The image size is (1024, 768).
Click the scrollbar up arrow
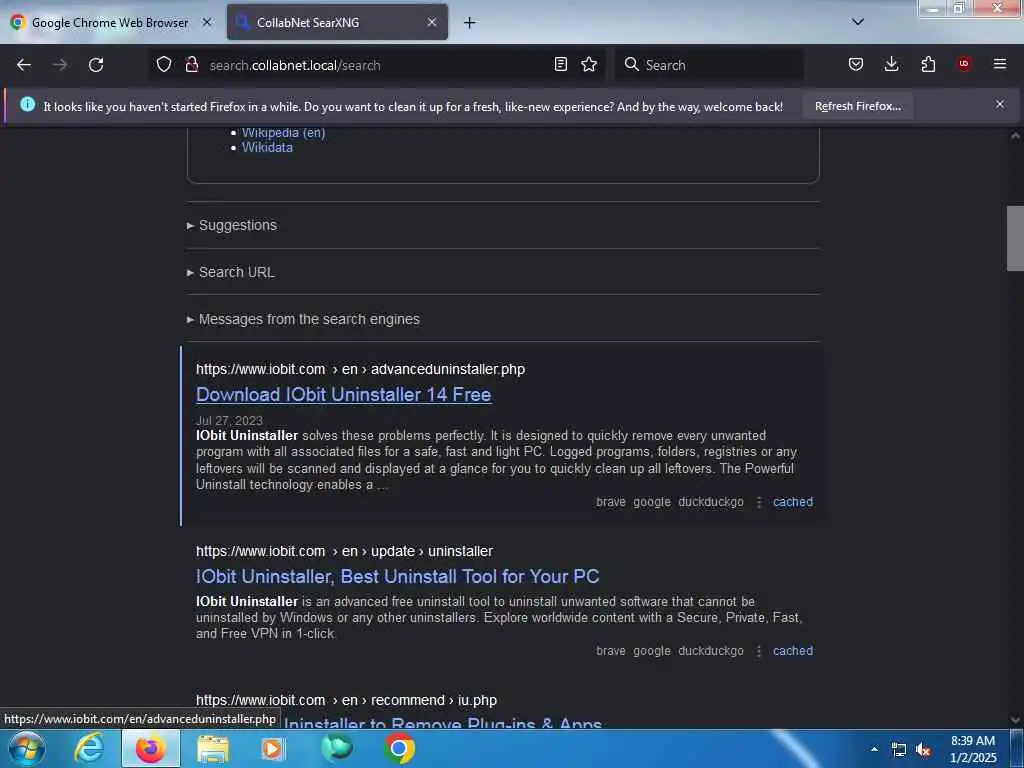click(x=1015, y=136)
